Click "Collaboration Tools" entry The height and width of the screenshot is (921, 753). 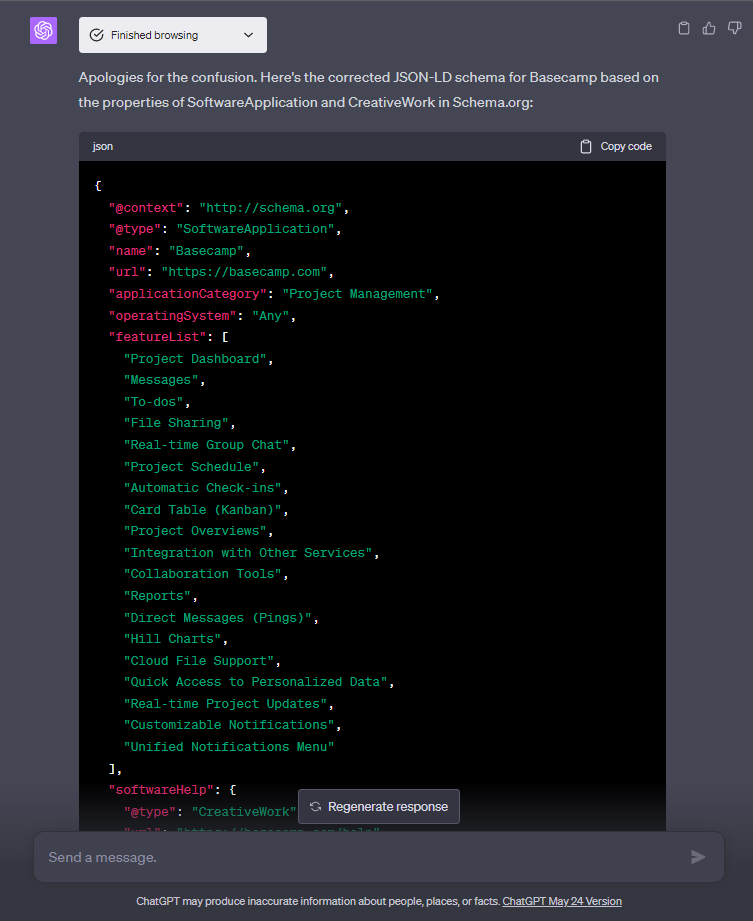pyautogui.click(x=203, y=574)
